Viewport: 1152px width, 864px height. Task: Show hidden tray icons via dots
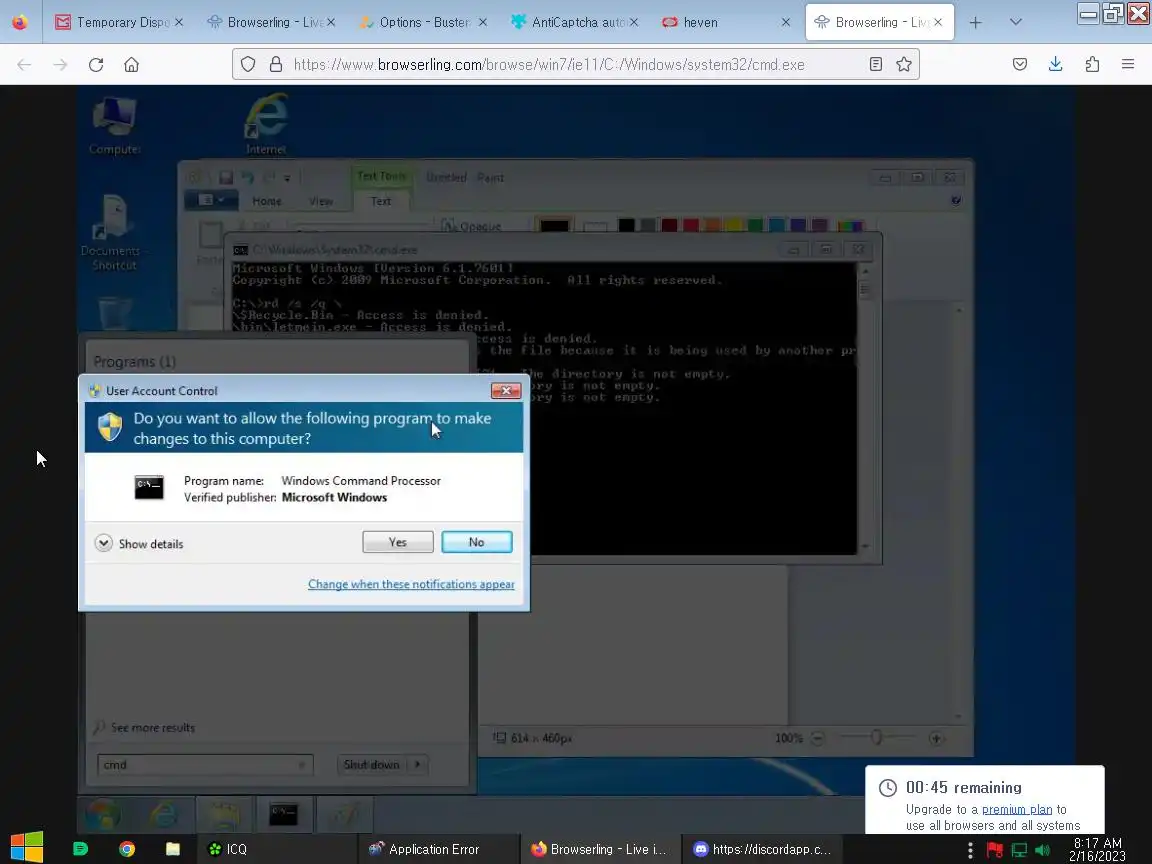click(x=971, y=850)
